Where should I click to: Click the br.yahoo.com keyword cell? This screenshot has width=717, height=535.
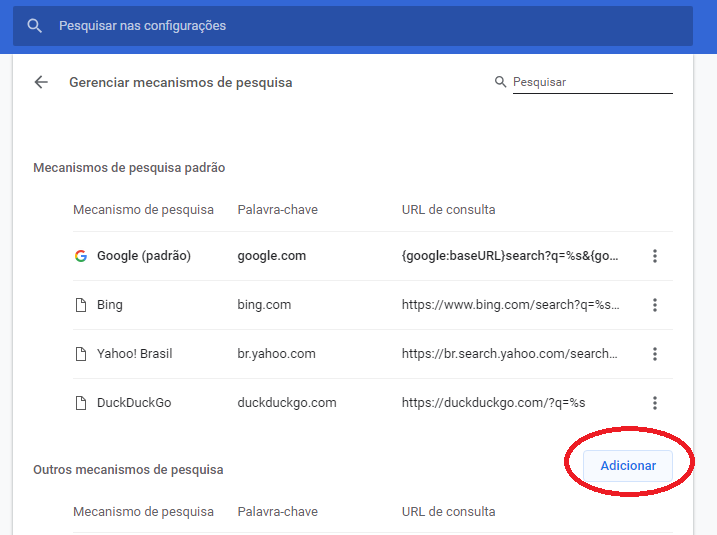coord(276,353)
